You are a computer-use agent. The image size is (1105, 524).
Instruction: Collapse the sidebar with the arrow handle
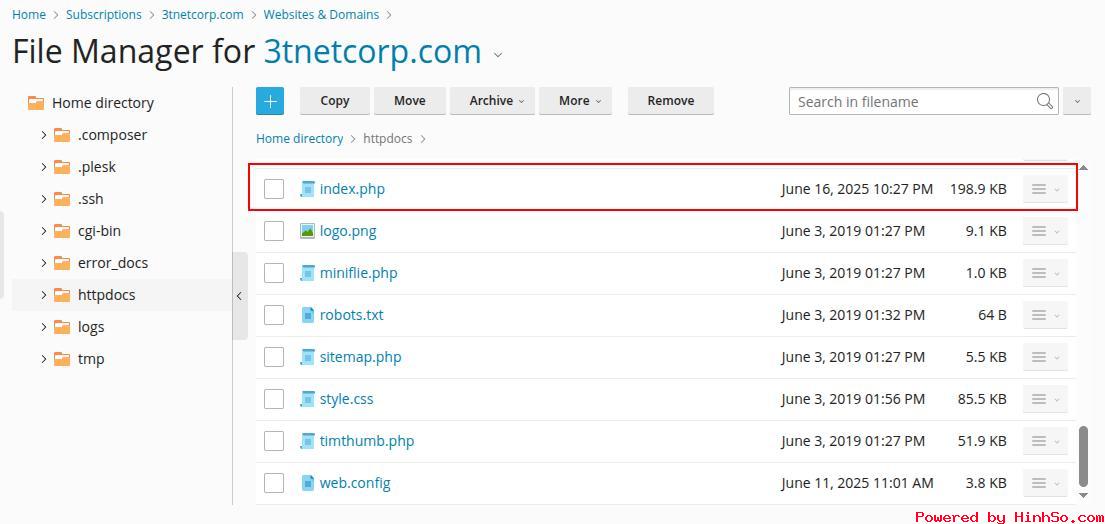click(240, 296)
